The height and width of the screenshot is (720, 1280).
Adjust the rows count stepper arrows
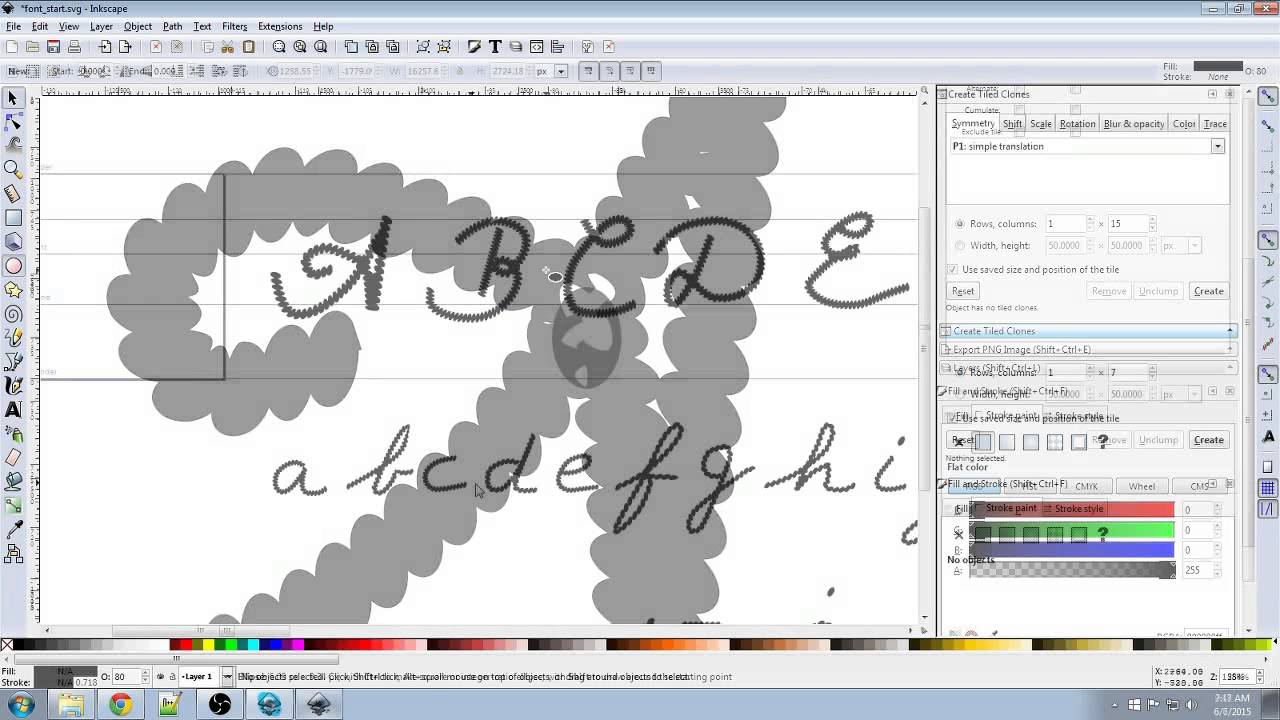pos(1091,224)
